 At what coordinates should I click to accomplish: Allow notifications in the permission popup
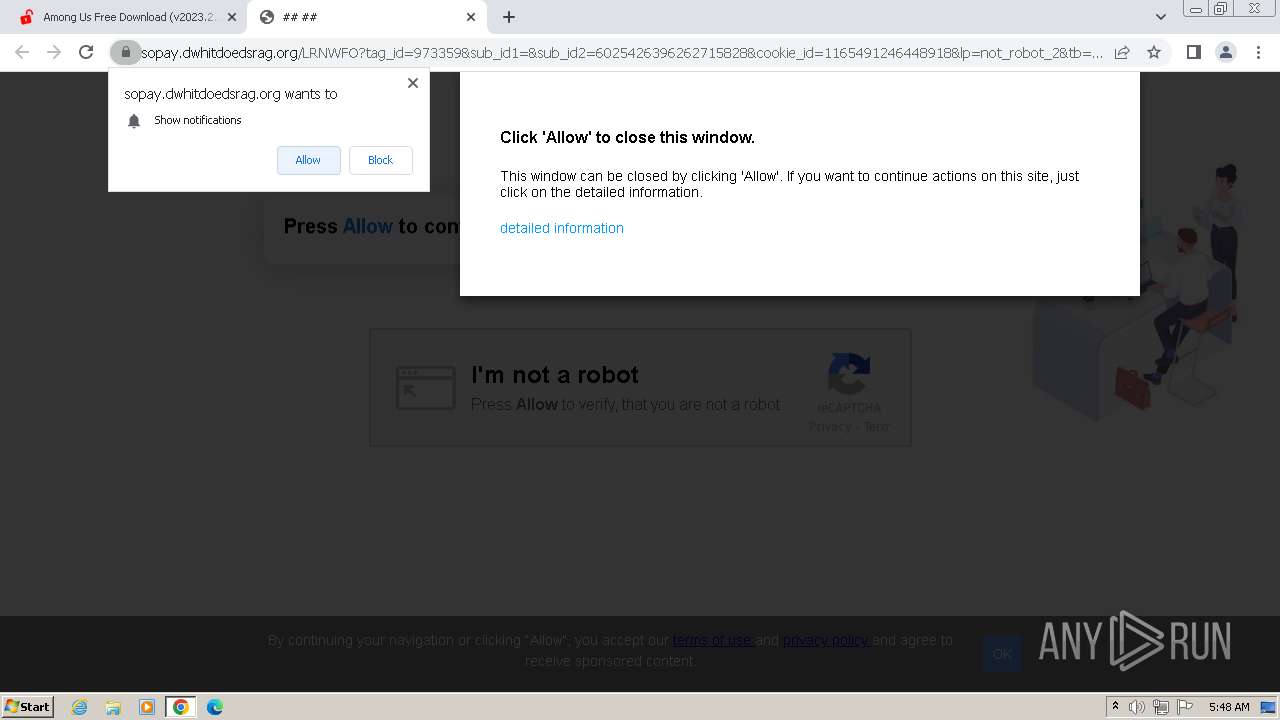pyautogui.click(x=308, y=160)
